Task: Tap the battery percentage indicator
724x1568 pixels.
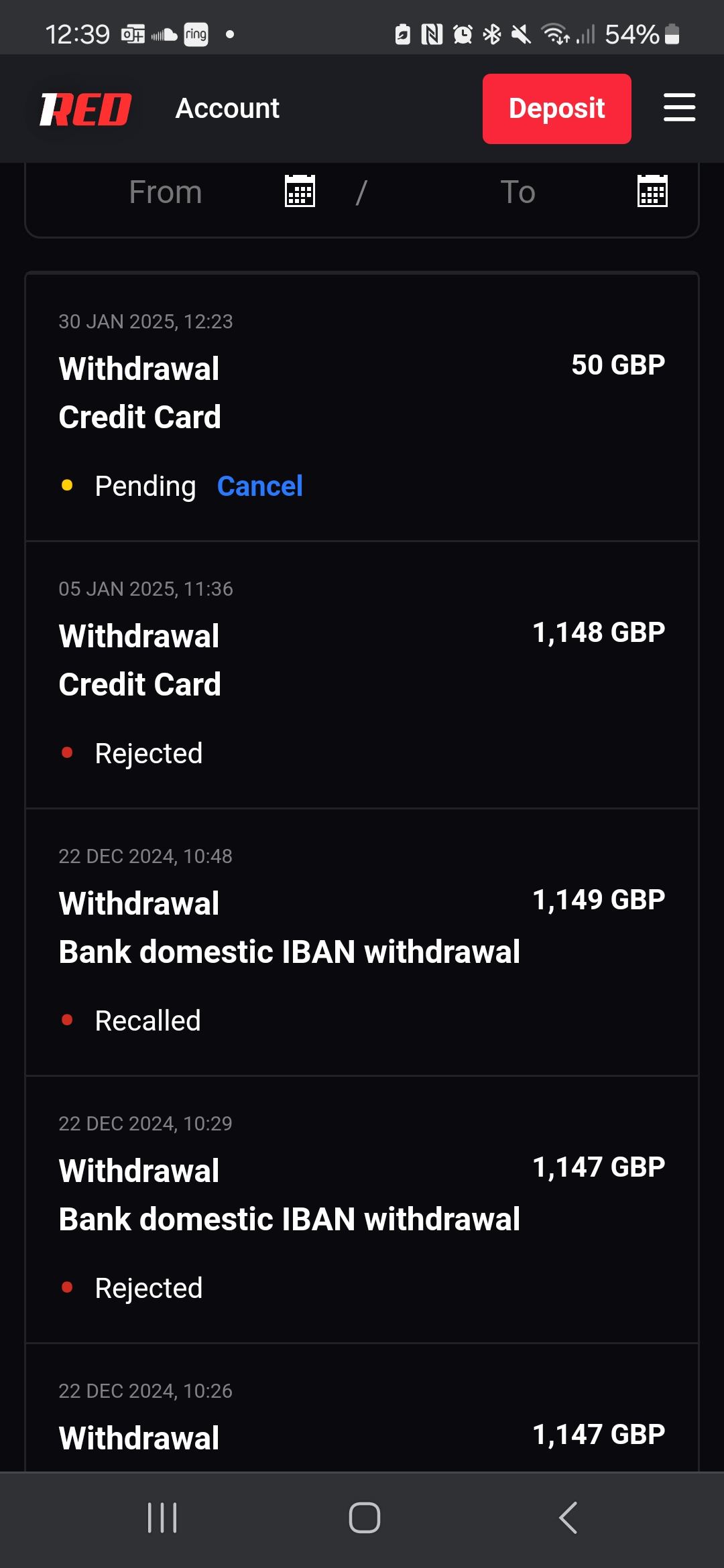Action: tap(631, 34)
